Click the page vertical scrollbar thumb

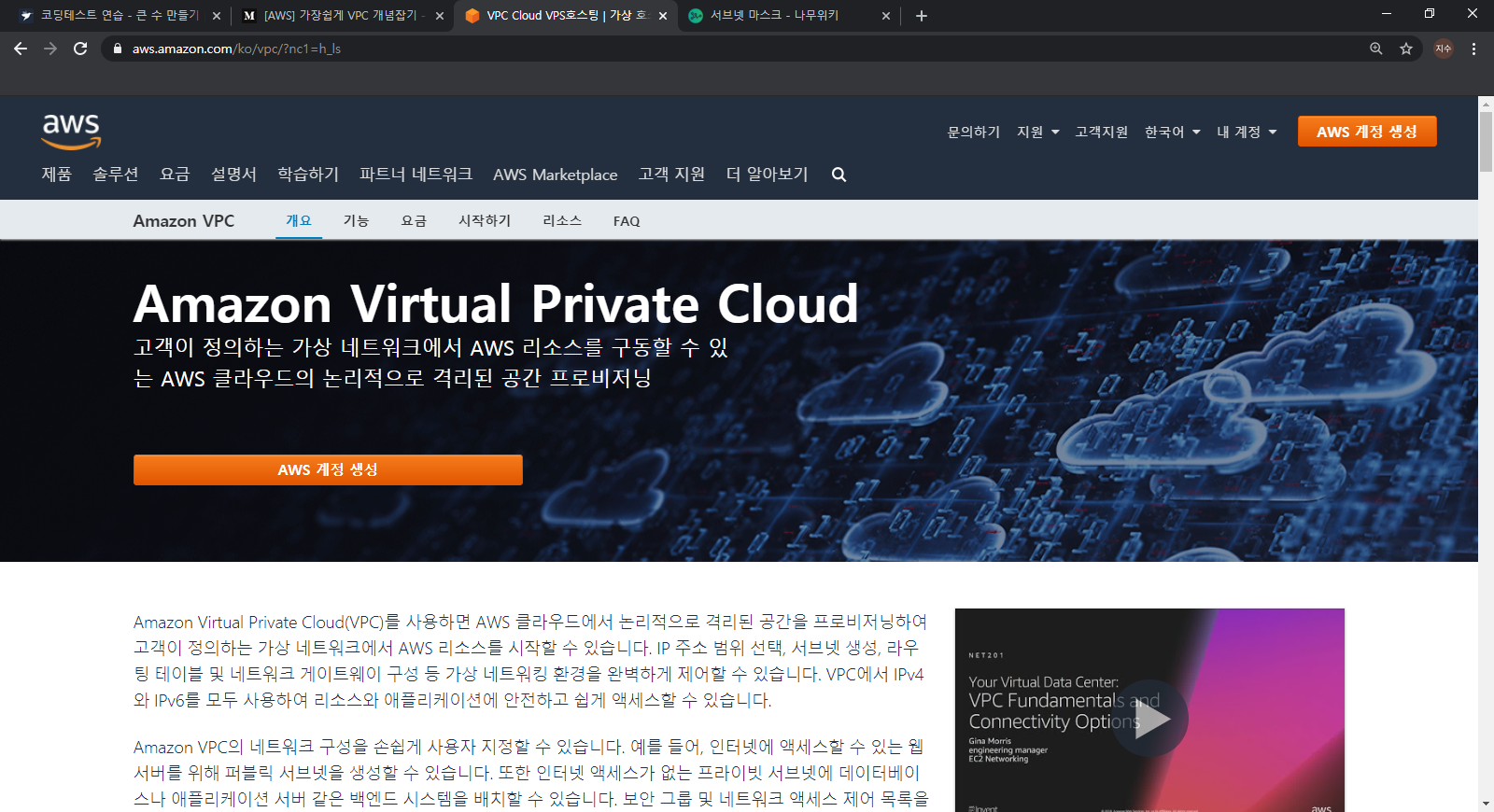[x=1486, y=142]
